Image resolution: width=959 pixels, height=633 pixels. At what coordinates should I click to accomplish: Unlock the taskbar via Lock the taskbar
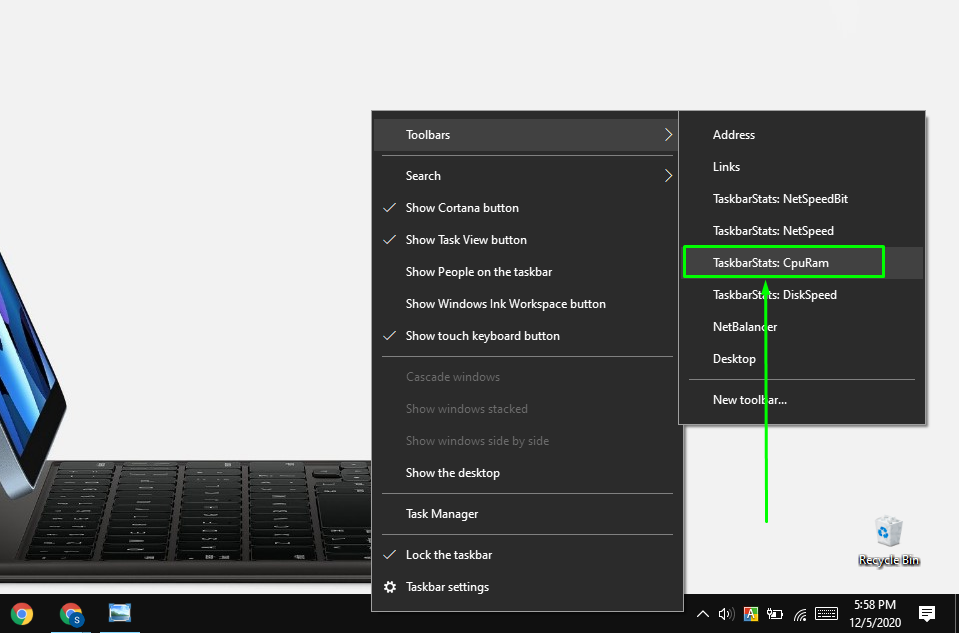tap(449, 555)
